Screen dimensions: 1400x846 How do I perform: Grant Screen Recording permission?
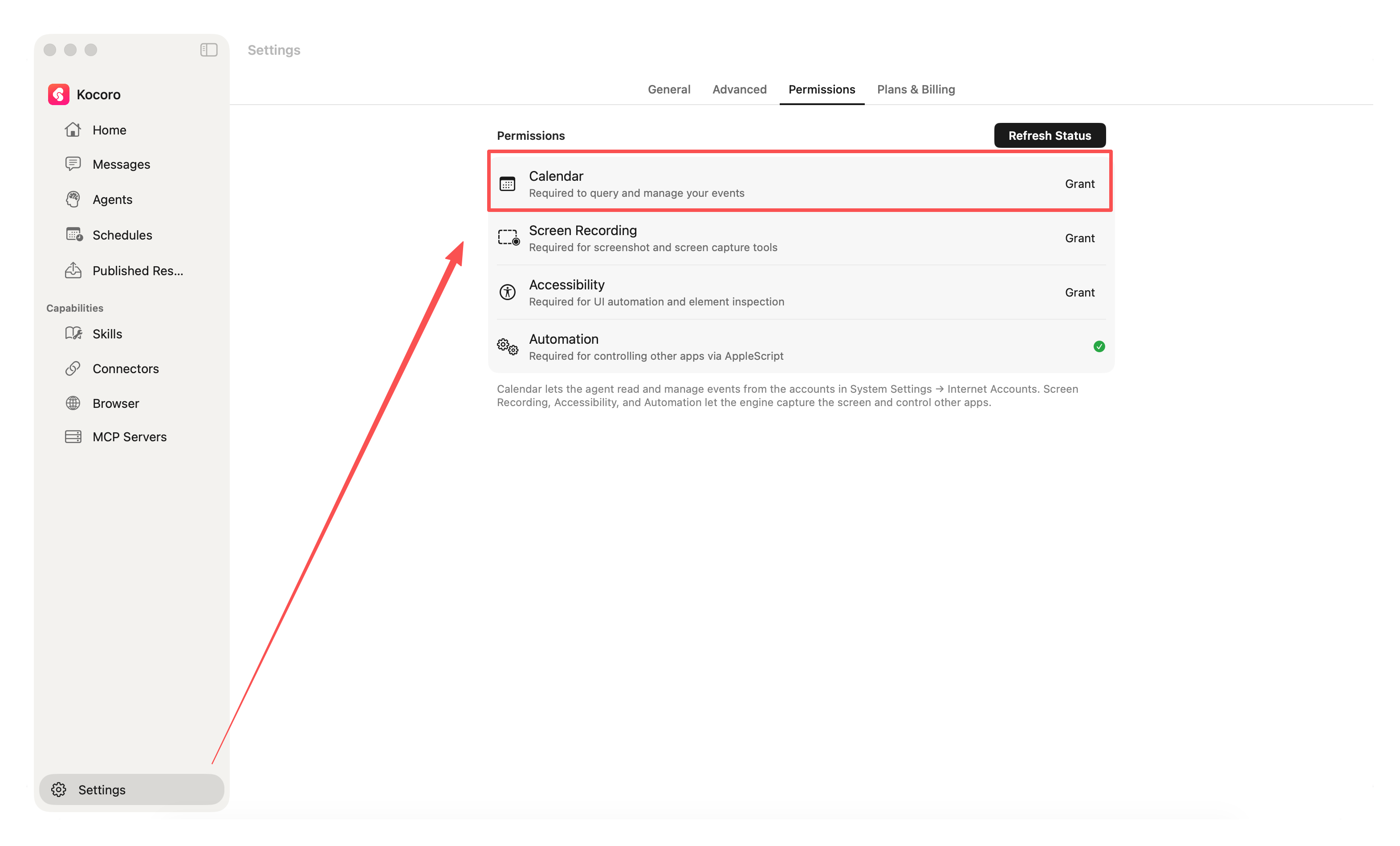(x=1079, y=238)
